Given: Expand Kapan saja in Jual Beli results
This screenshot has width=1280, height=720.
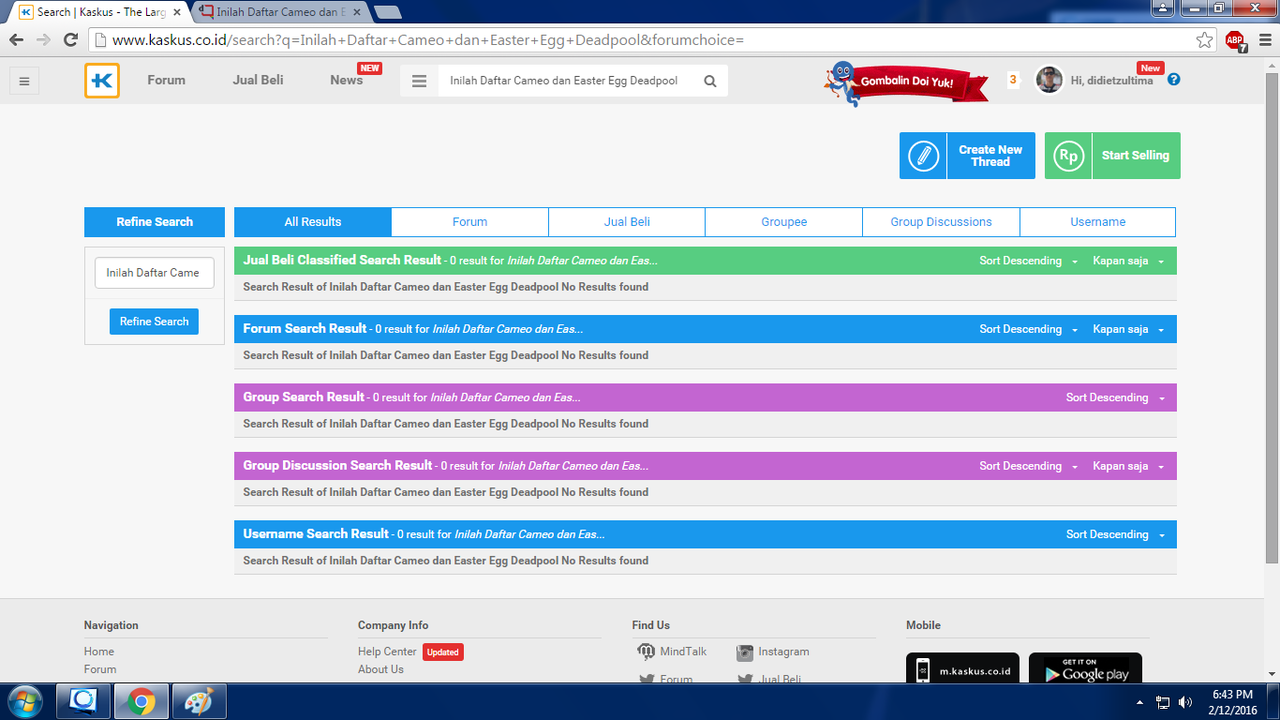Looking at the screenshot, I should click(1128, 261).
